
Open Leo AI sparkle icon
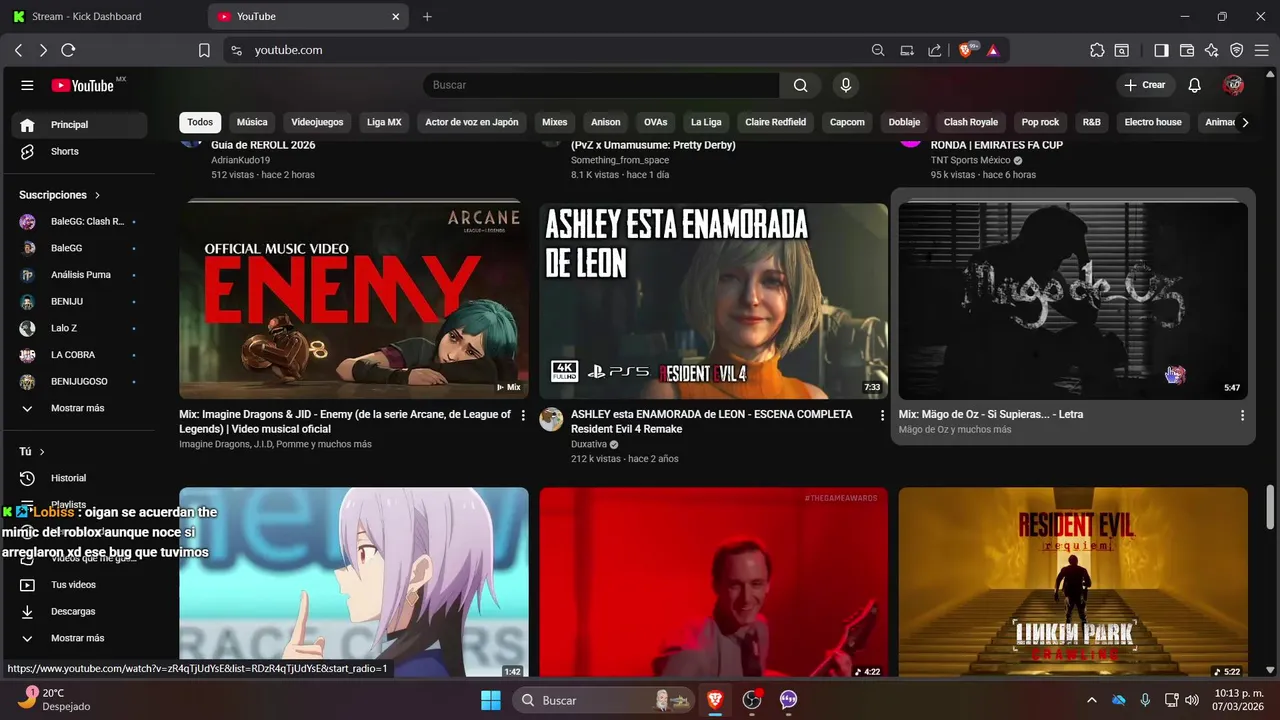[x=1212, y=50]
